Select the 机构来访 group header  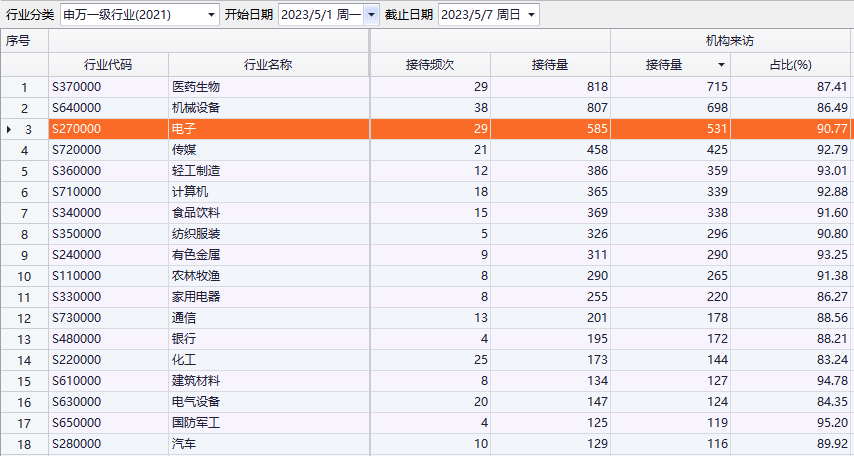[730, 41]
